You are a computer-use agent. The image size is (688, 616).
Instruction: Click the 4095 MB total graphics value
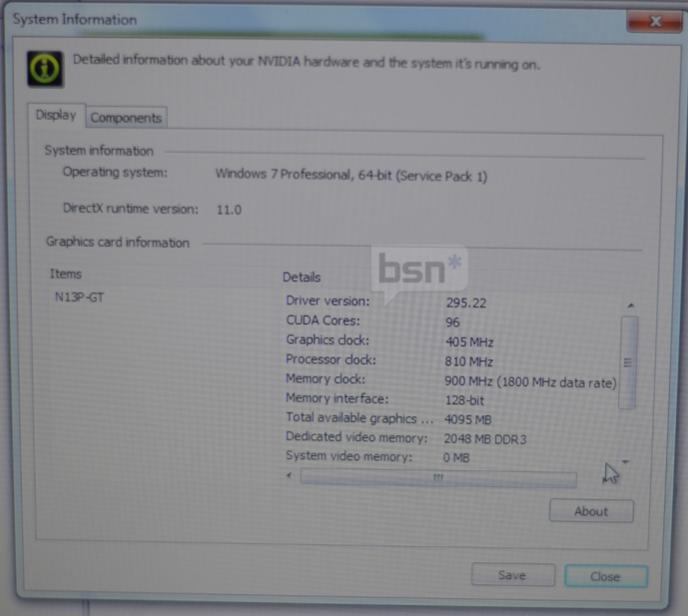[468, 419]
